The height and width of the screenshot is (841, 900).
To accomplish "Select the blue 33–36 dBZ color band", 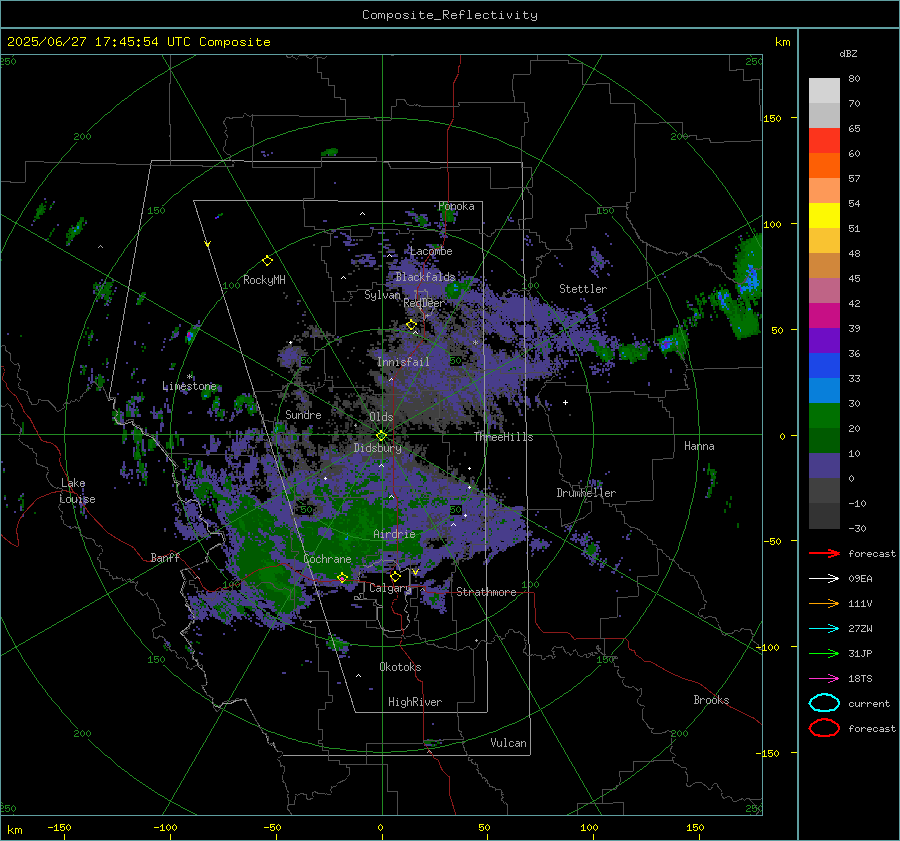I will click(824, 366).
